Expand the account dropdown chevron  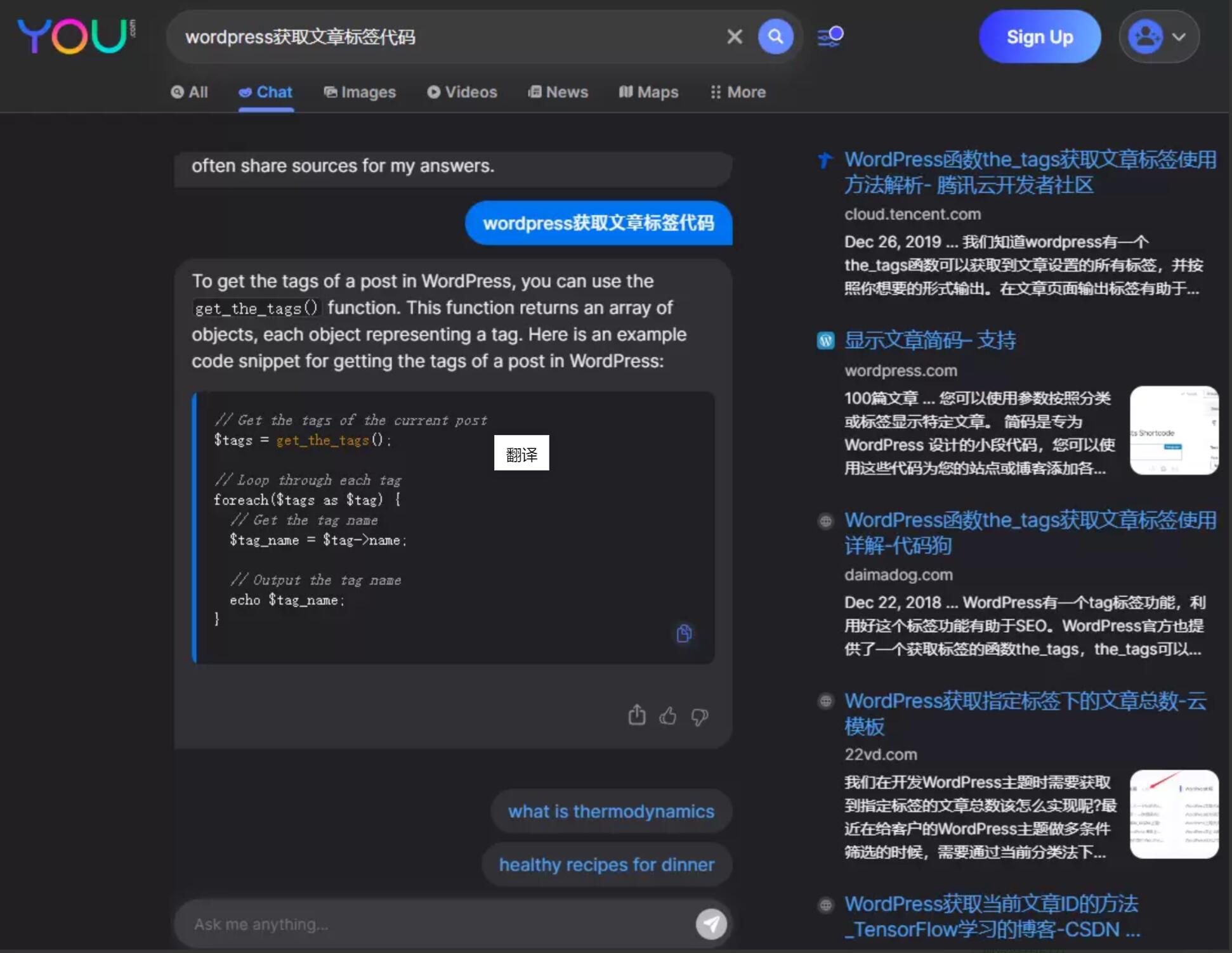pyautogui.click(x=1179, y=37)
